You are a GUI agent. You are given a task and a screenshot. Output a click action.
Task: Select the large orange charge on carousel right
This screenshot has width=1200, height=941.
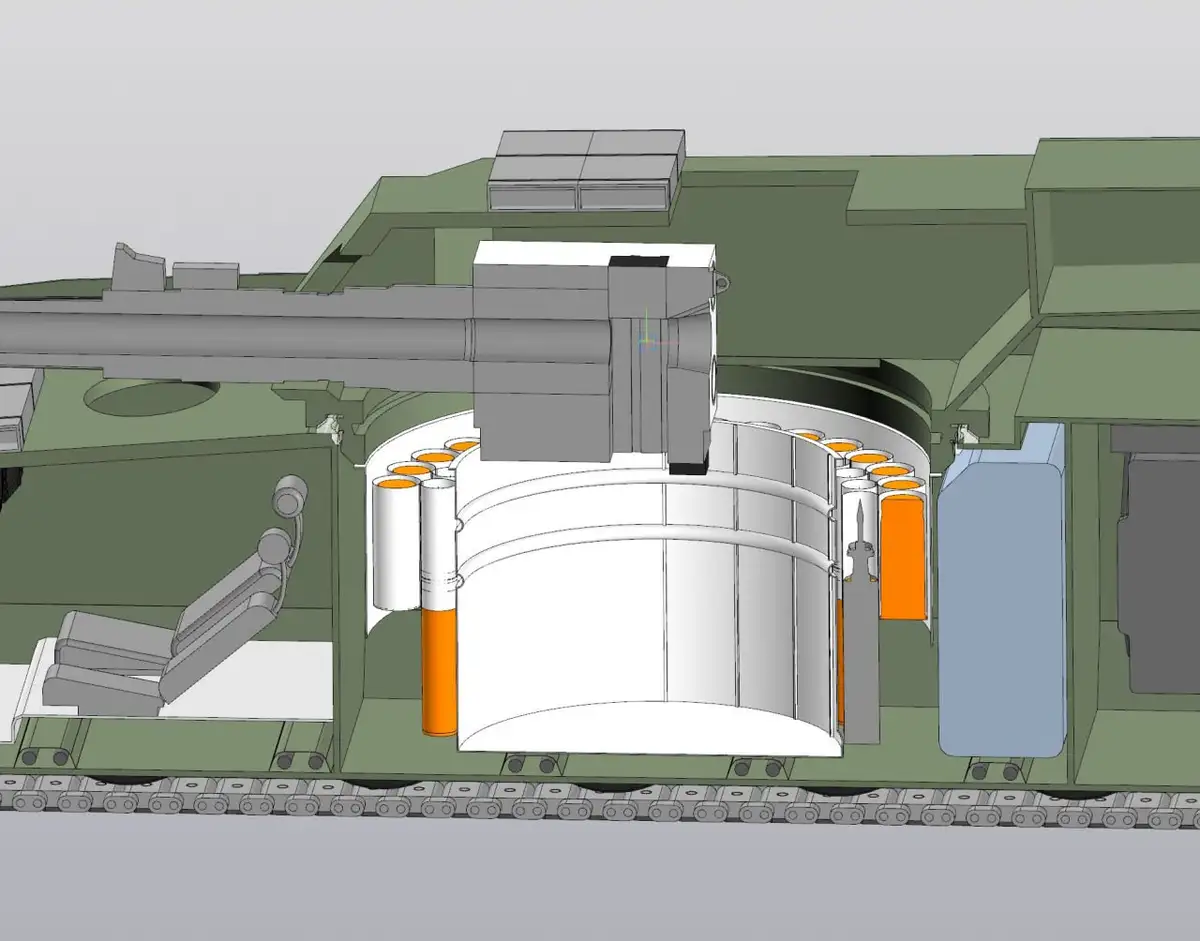tap(902, 558)
